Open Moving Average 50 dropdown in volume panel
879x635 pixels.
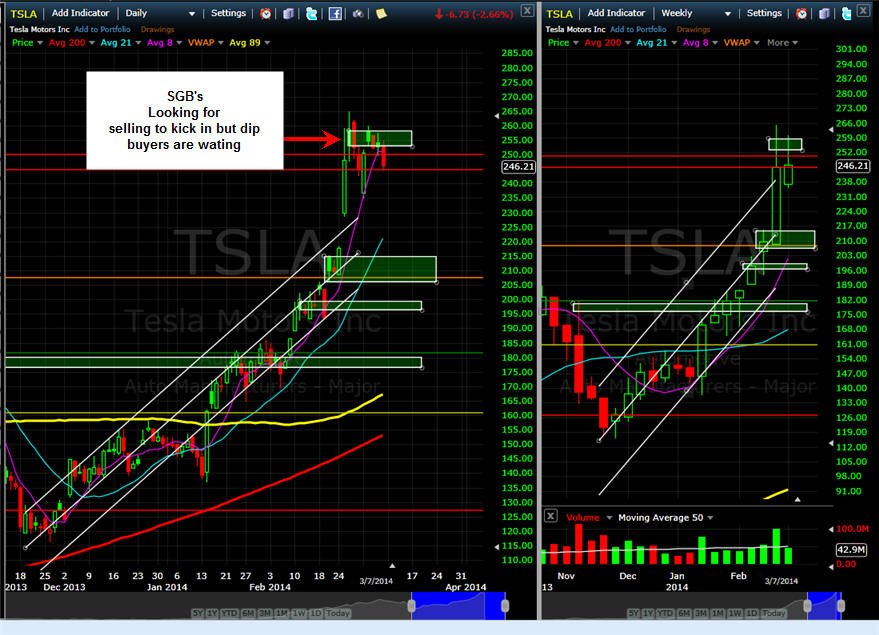pyautogui.click(x=710, y=518)
